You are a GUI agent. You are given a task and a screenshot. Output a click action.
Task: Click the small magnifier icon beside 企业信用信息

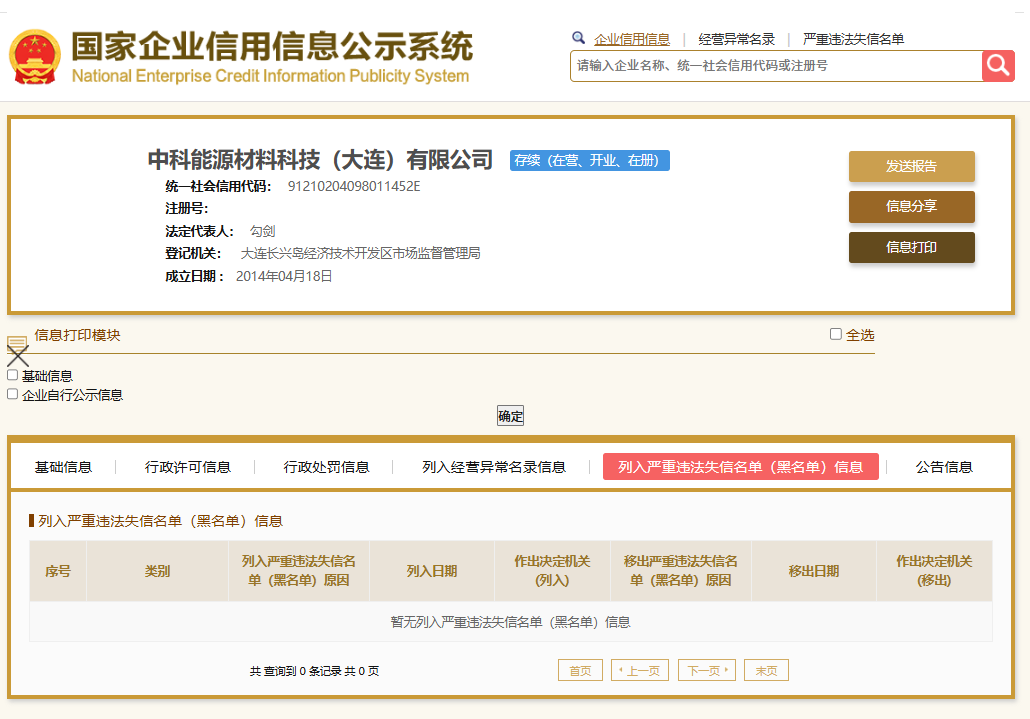578,38
